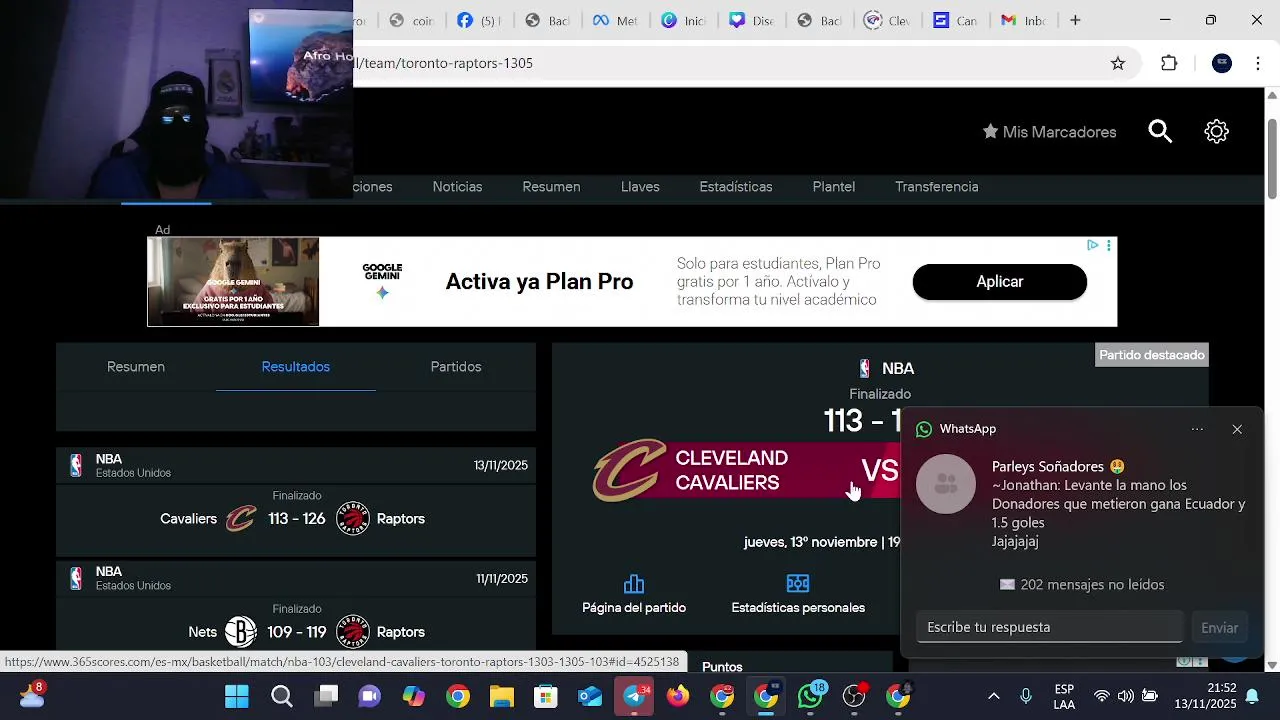Open Copilot from the taskbar
The width and height of the screenshot is (1280, 720).
414,696
